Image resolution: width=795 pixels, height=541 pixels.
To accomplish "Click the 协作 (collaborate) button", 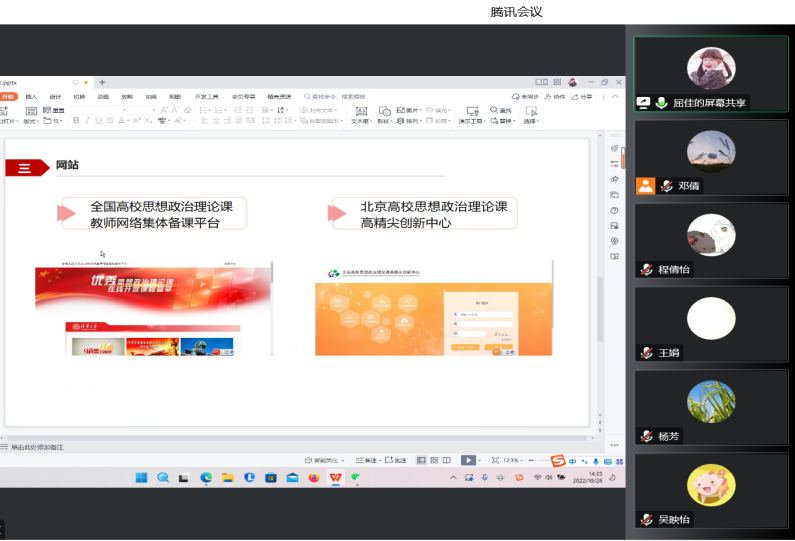I will click(x=555, y=96).
